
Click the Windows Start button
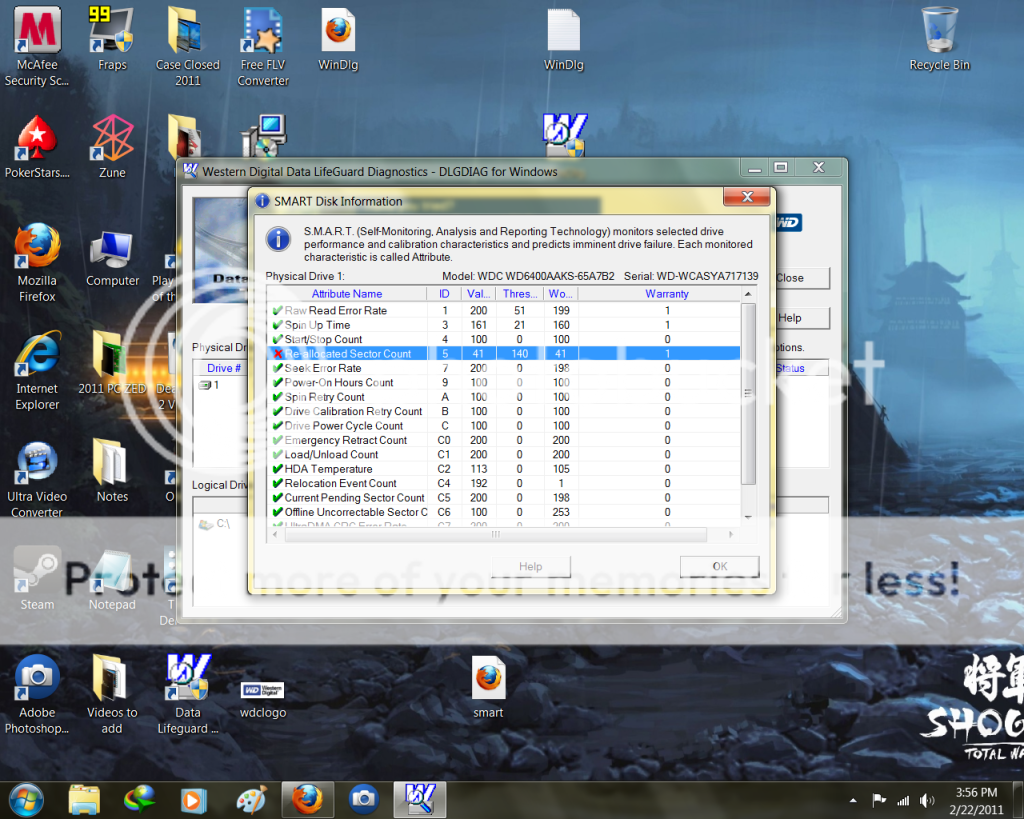[26, 800]
